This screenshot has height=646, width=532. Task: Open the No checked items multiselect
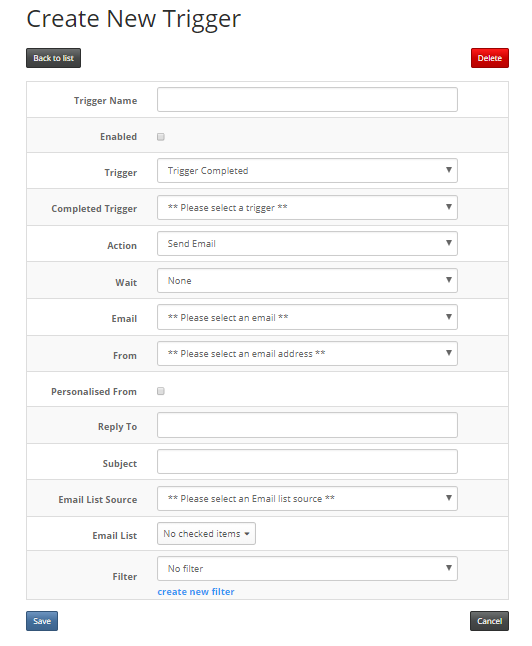click(x=206, y=534)
